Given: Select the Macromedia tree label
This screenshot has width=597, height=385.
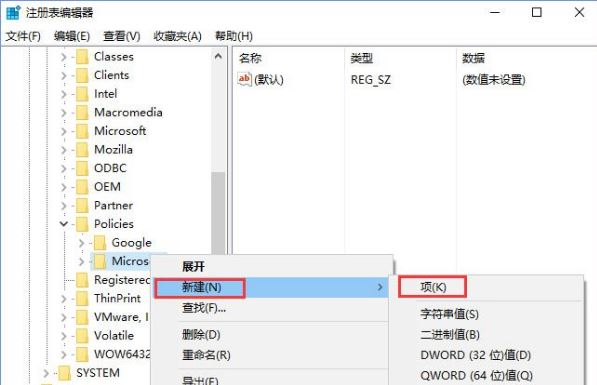Looking at the screenshot, I should coord(128,113).
